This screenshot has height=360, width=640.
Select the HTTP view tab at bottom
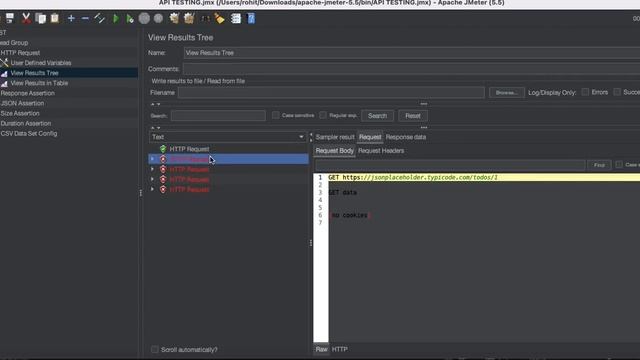(x=340, y=349)
